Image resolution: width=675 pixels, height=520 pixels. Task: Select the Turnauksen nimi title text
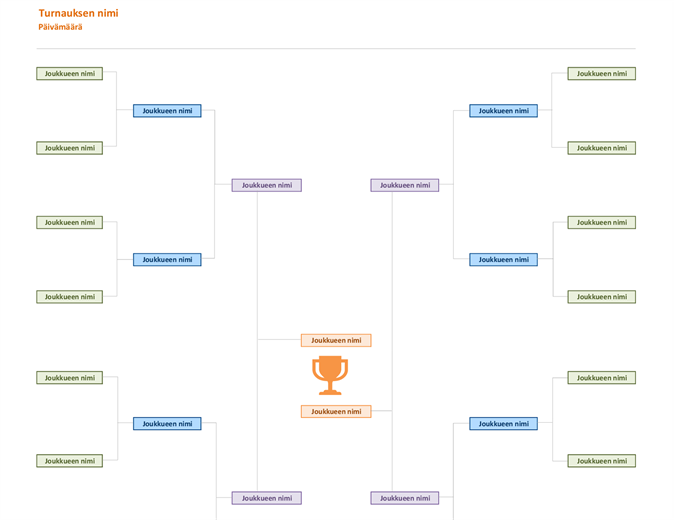[78, 13]
